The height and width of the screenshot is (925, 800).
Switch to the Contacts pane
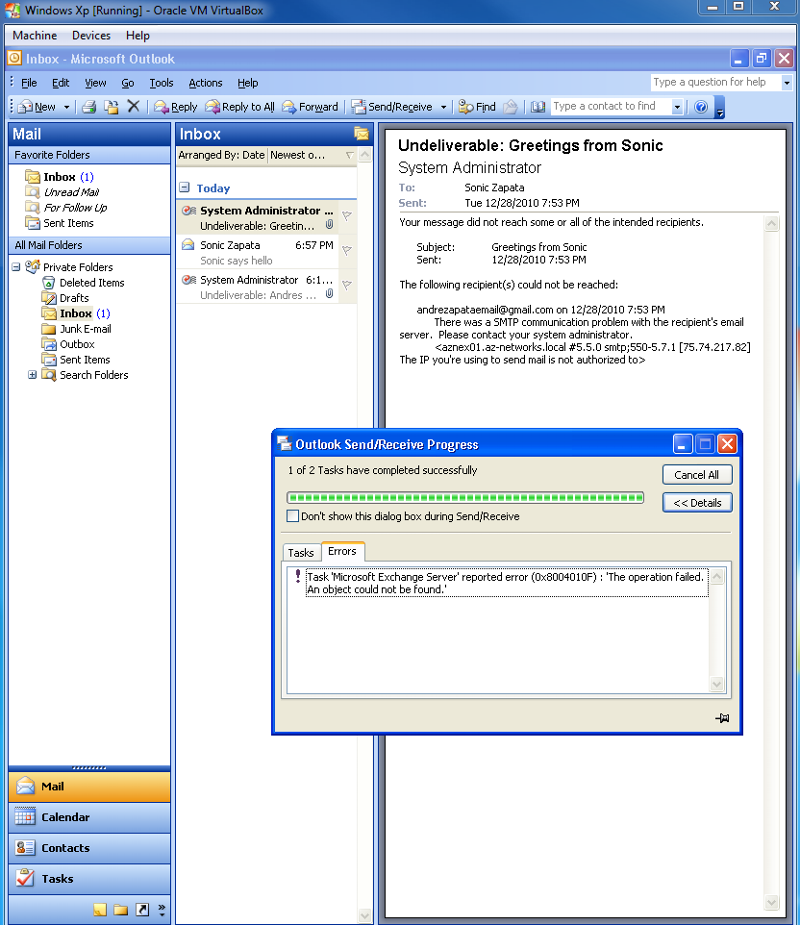coord(90,848)
